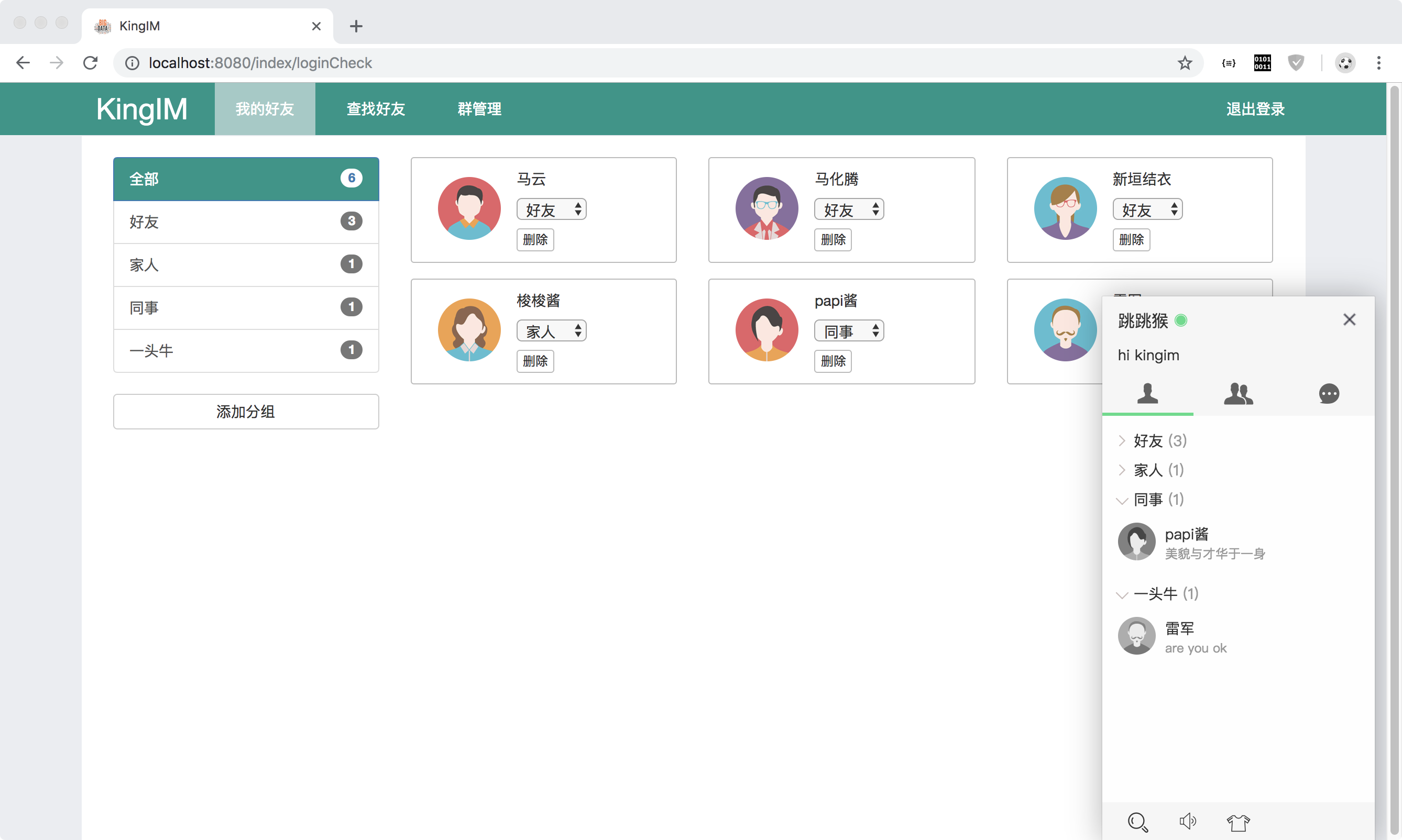Delete friend 马化腾

pyautogui.click(x=833, y=239)
